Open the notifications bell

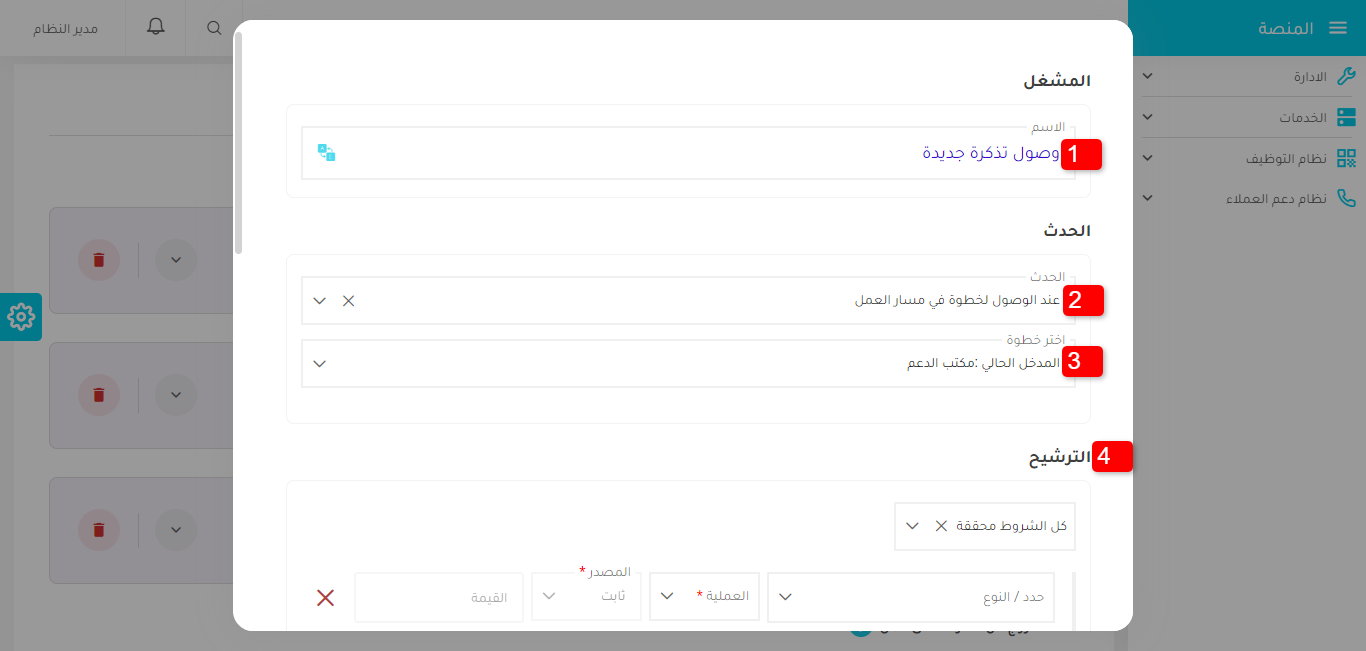158,27
